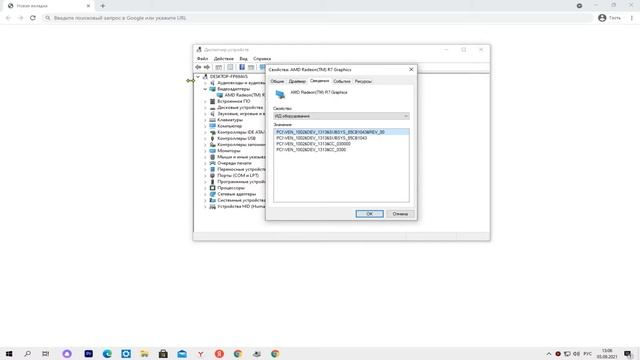Open the Mail app from the taskbar
The image size is (640, 360).
[x=182, y=354]
